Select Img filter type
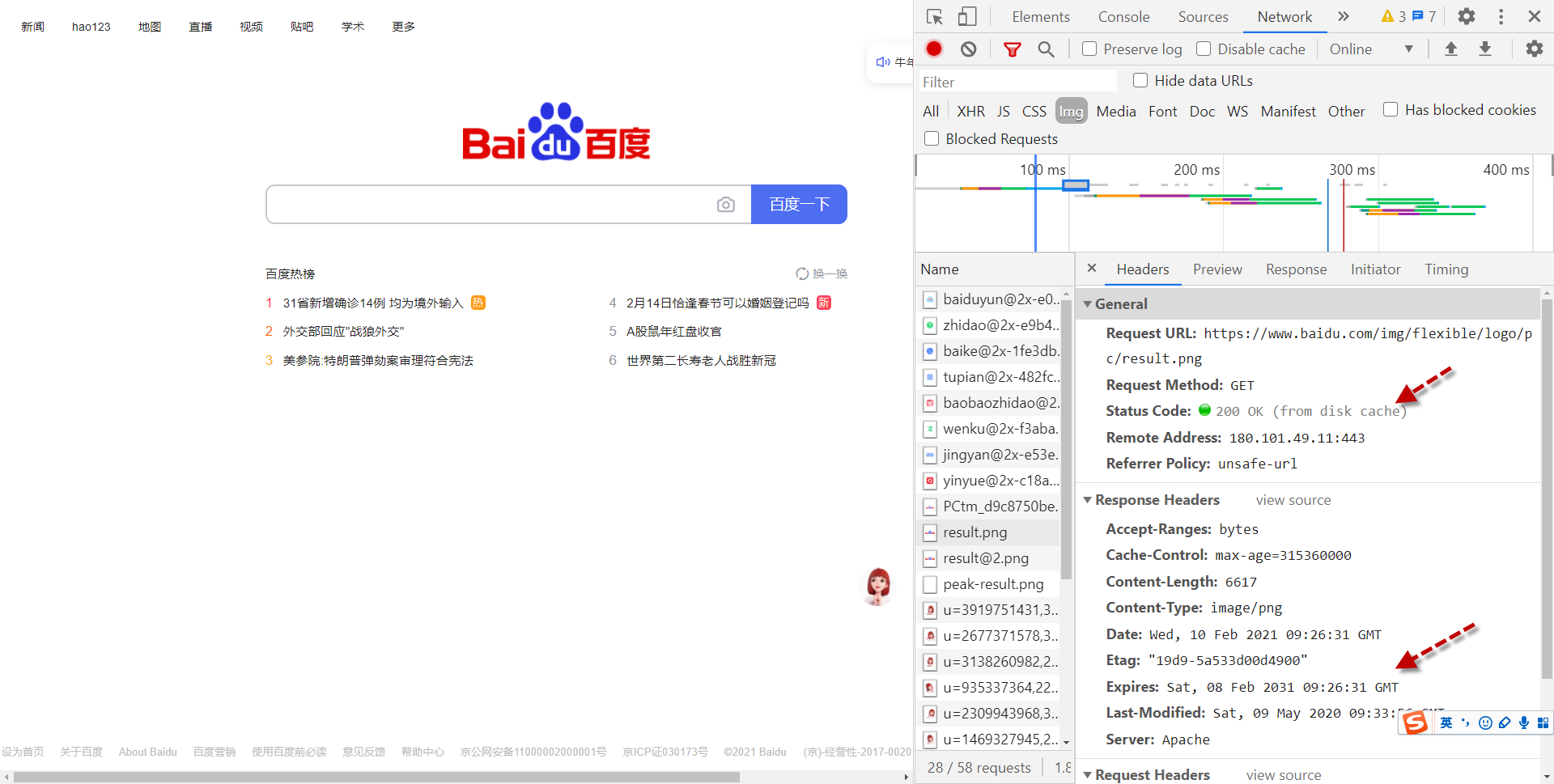 pyautogui.click(x=1071, y=112)
